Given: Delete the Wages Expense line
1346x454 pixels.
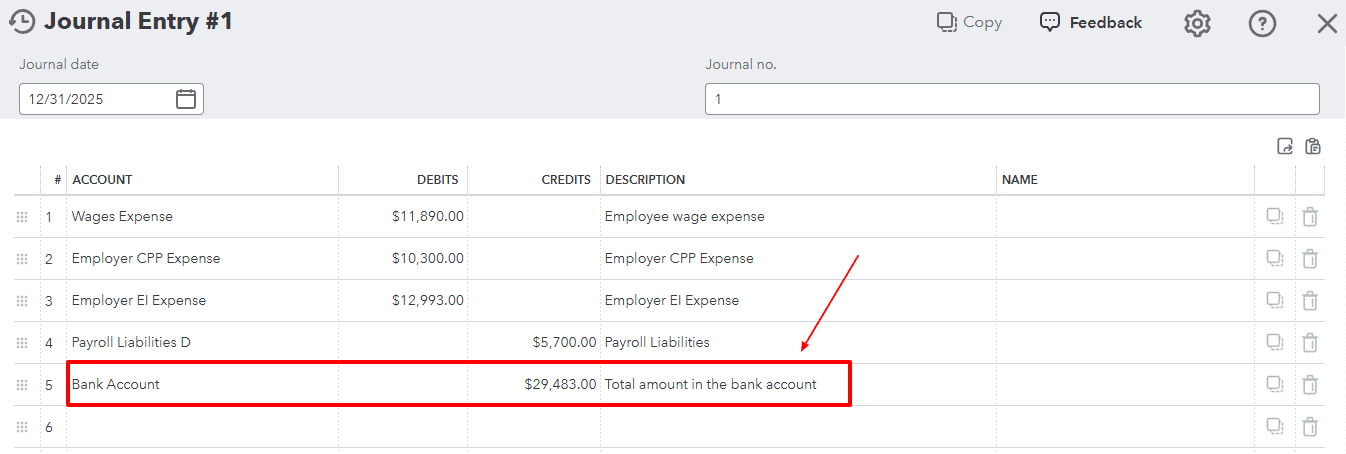Looking at the screenshot, I should pos(1310,217).
